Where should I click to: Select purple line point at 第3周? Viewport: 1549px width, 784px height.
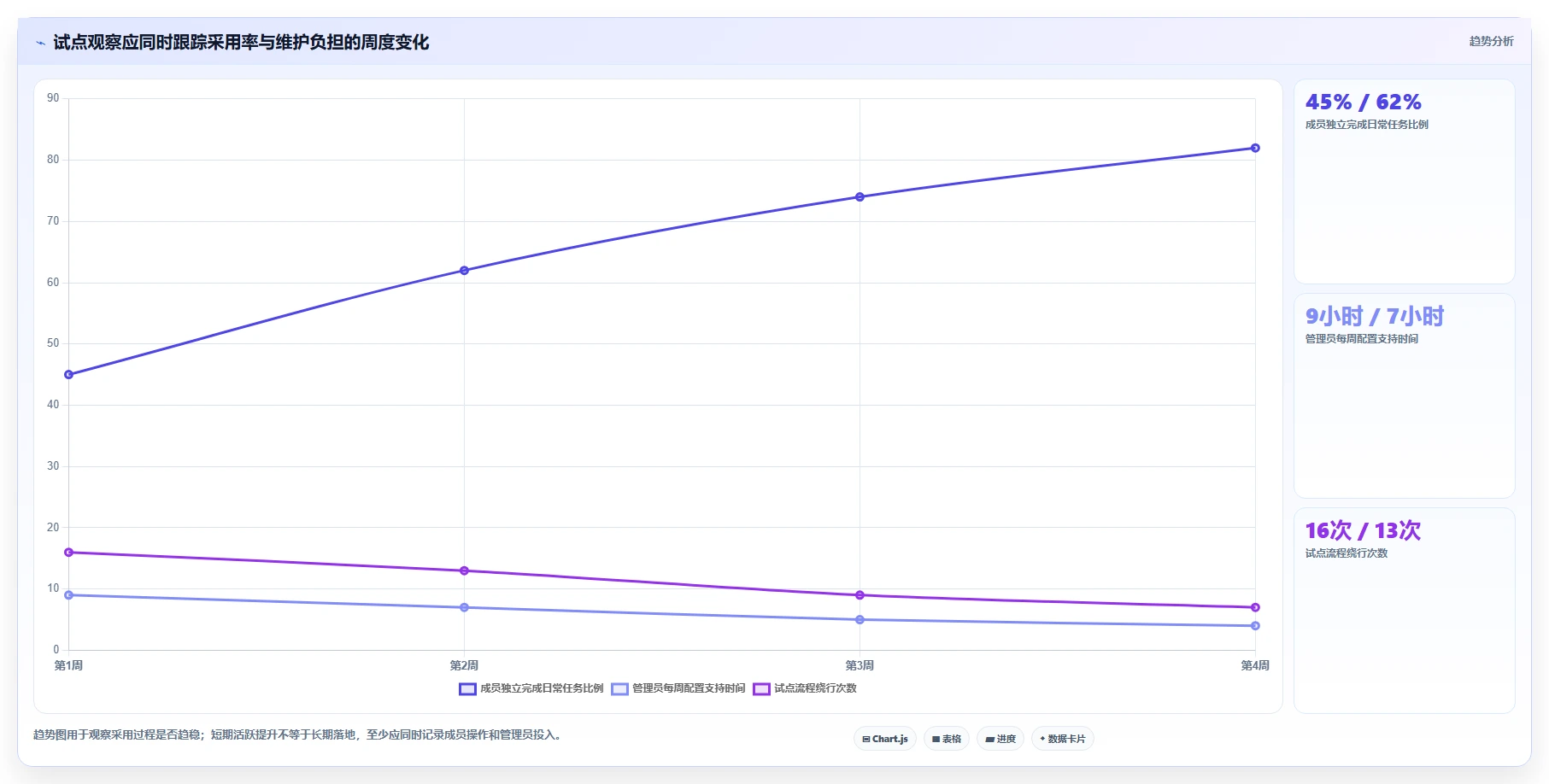[860, 595]
